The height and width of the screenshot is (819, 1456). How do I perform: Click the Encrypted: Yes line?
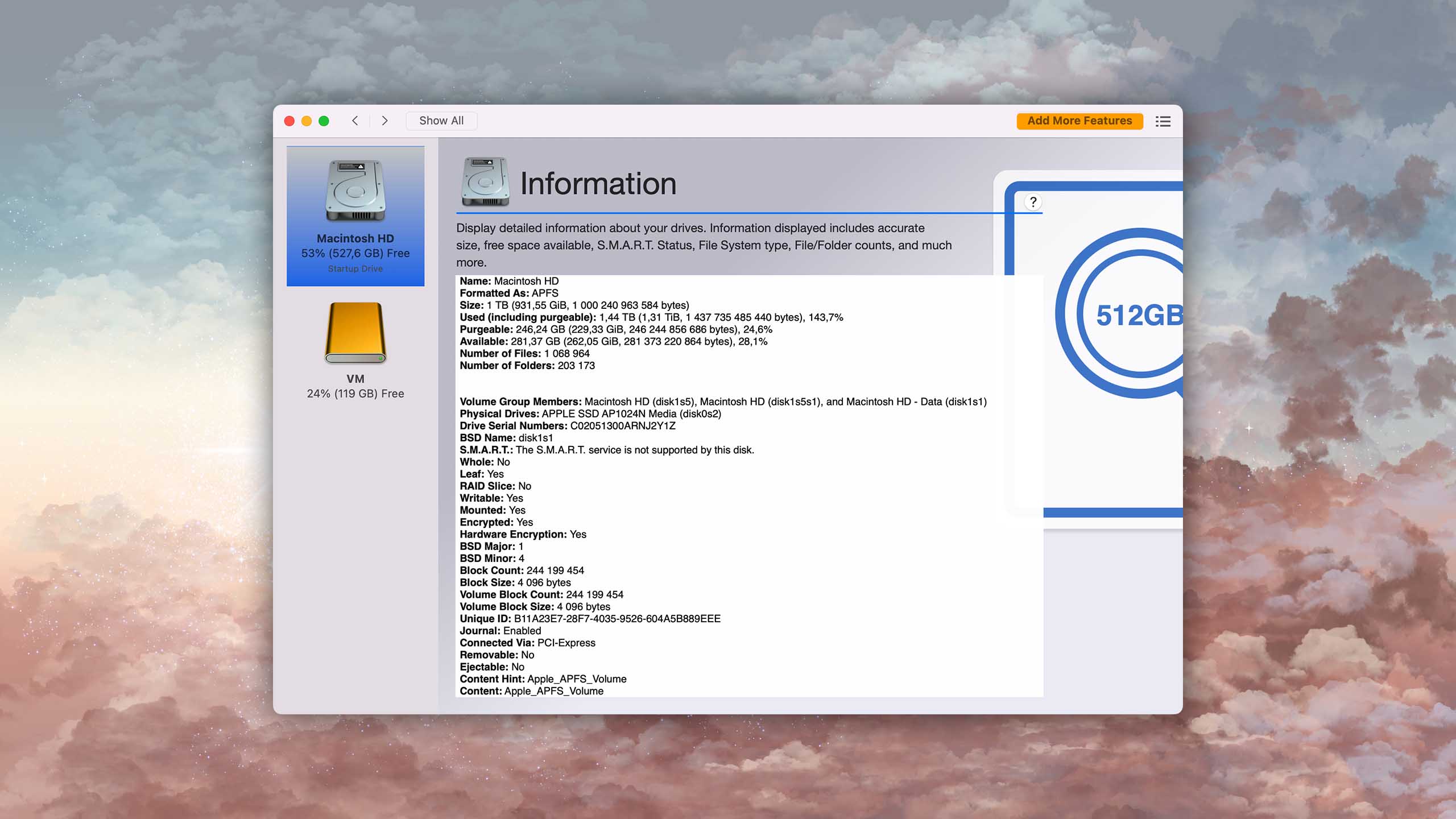click(497, 522)
